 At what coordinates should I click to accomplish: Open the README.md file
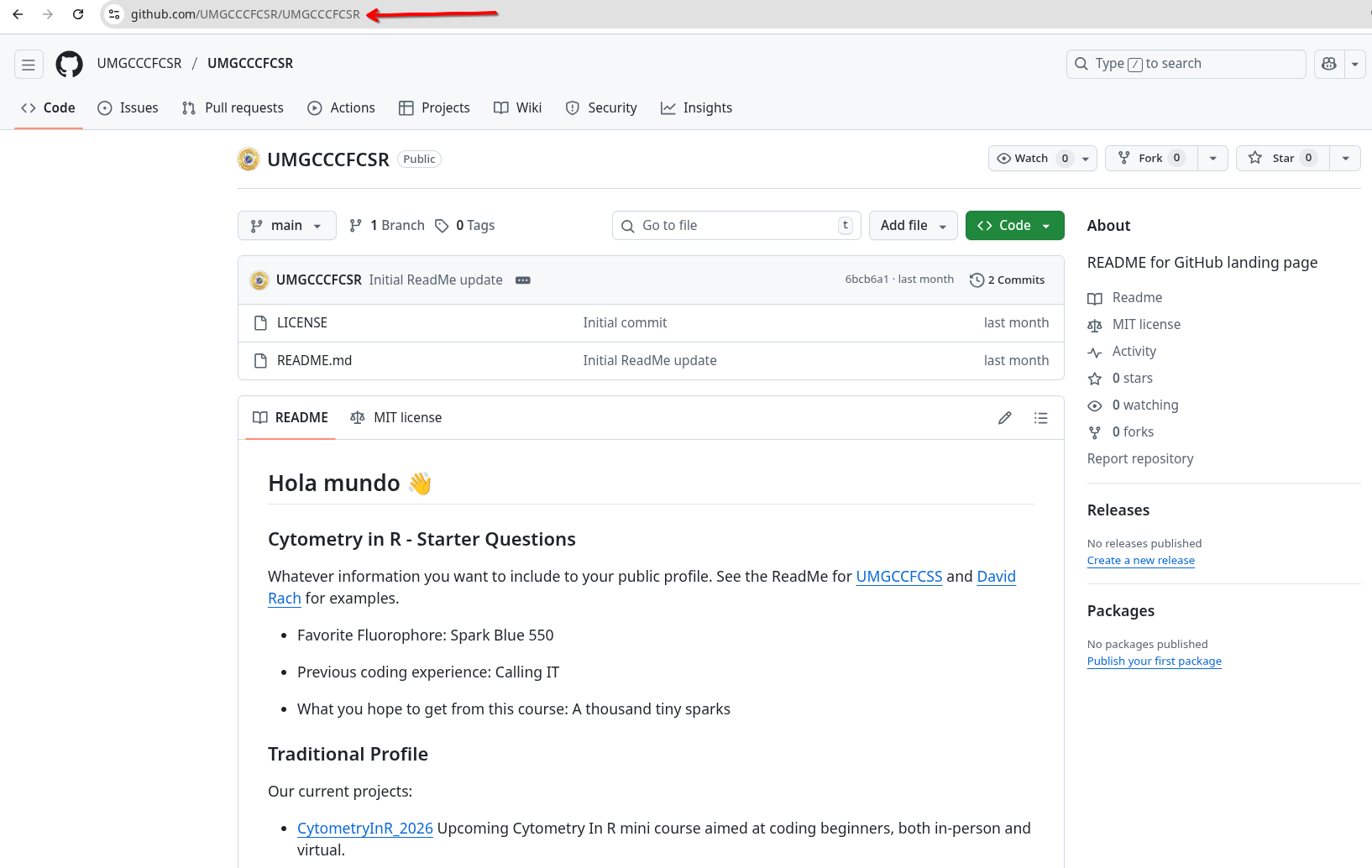pos(314,361)
